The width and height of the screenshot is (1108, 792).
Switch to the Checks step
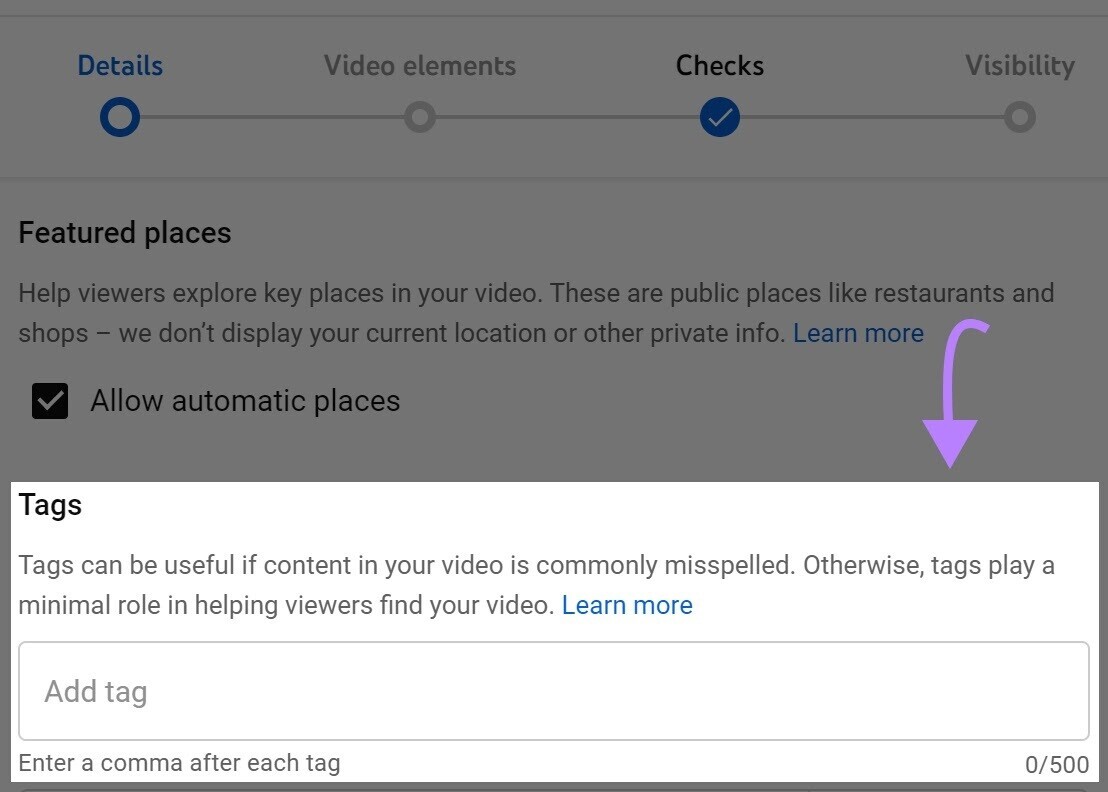tap(719, 66)
